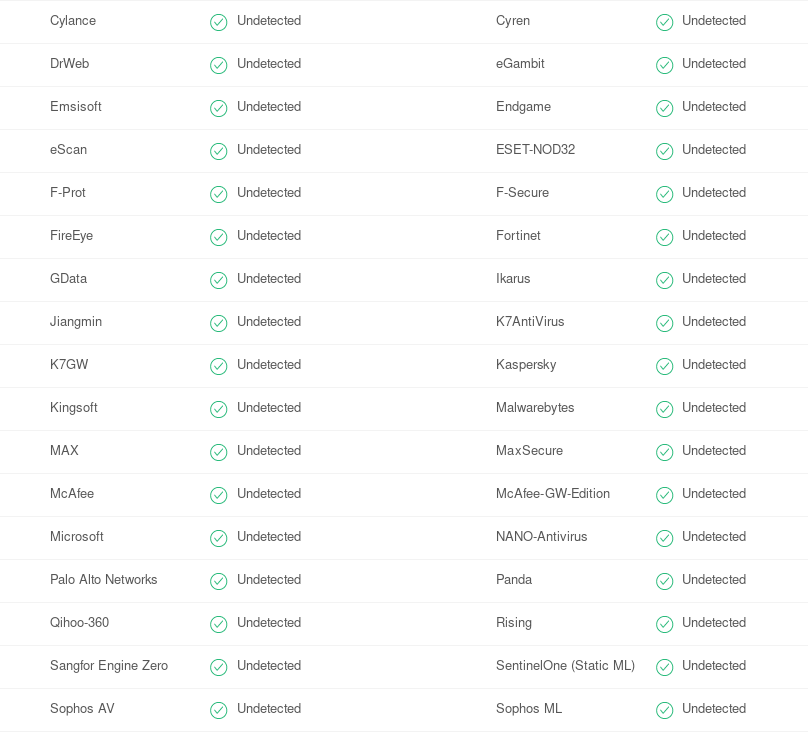Click the checkmark icon next to ESET-NOD32
The height and width of the screenshot is (732, 808).
(664, 151)
